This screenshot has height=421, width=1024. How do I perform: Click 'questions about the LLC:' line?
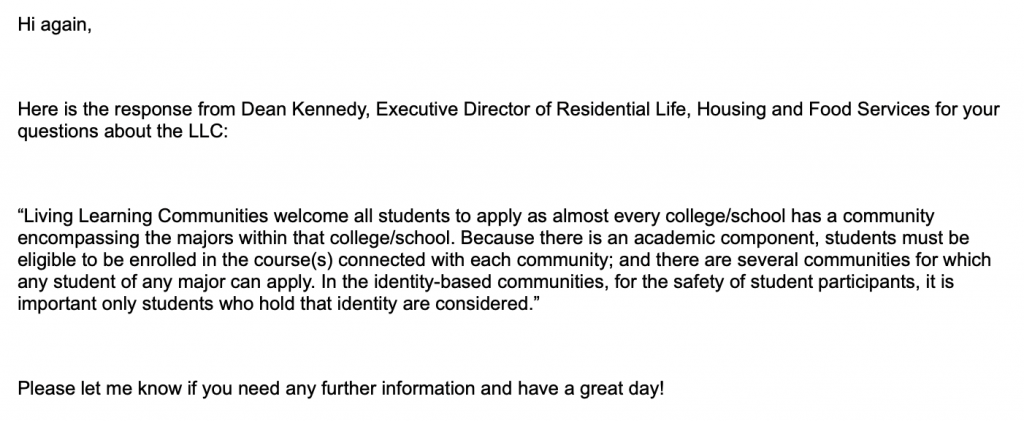click(x=123, y=131)
